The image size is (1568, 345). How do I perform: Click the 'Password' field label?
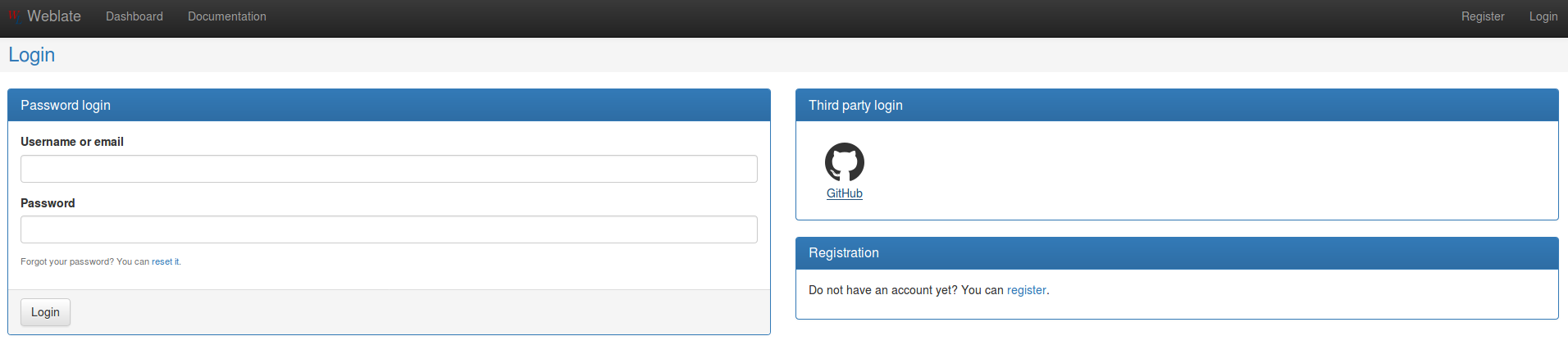[48, 203]
